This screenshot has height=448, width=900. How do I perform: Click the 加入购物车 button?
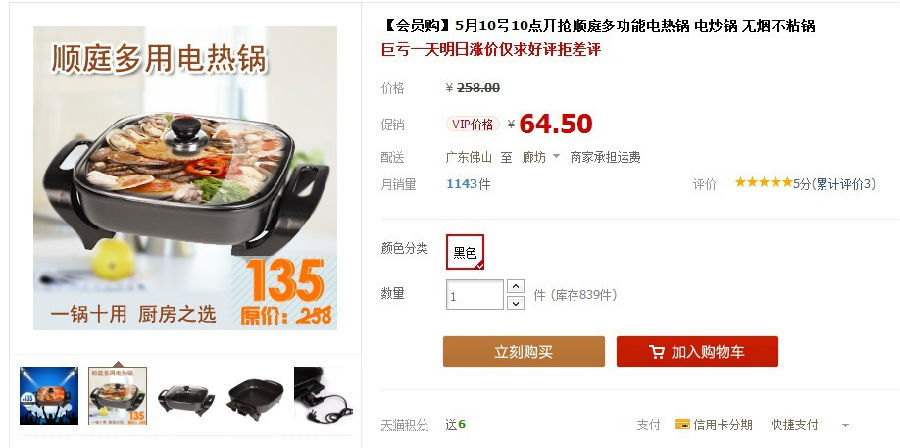pos(697,352)
